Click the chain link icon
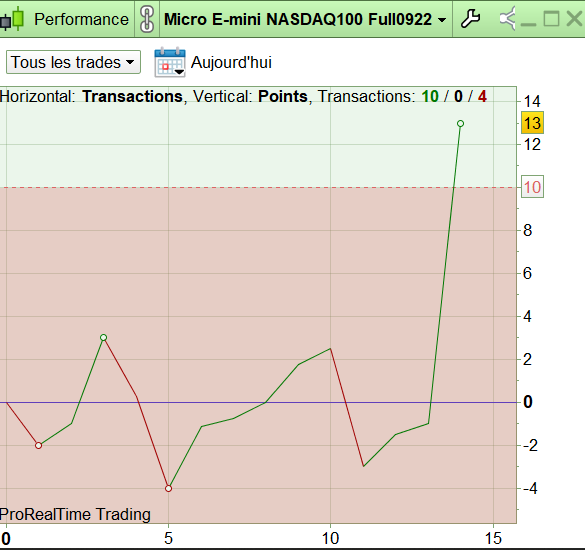The height and width of the screenshot is (550, 585). [147, 19]
